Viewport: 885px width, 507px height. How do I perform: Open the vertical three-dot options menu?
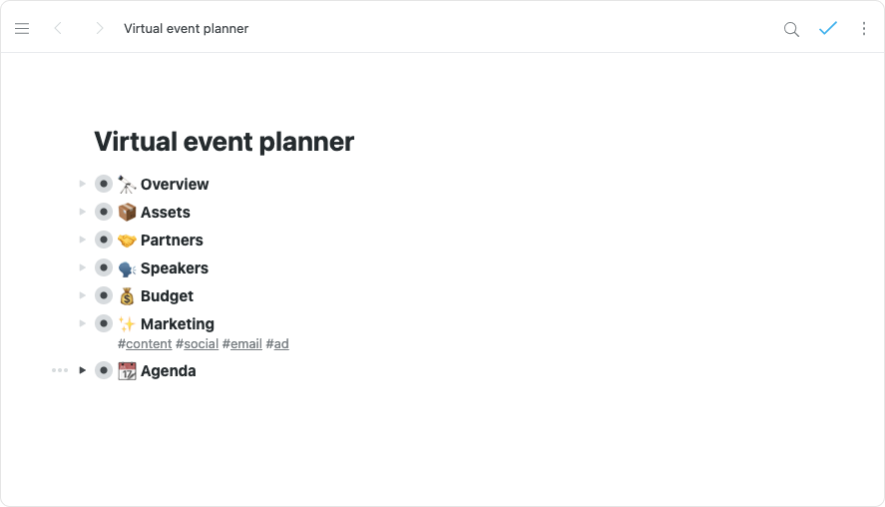tap(864, 29)
